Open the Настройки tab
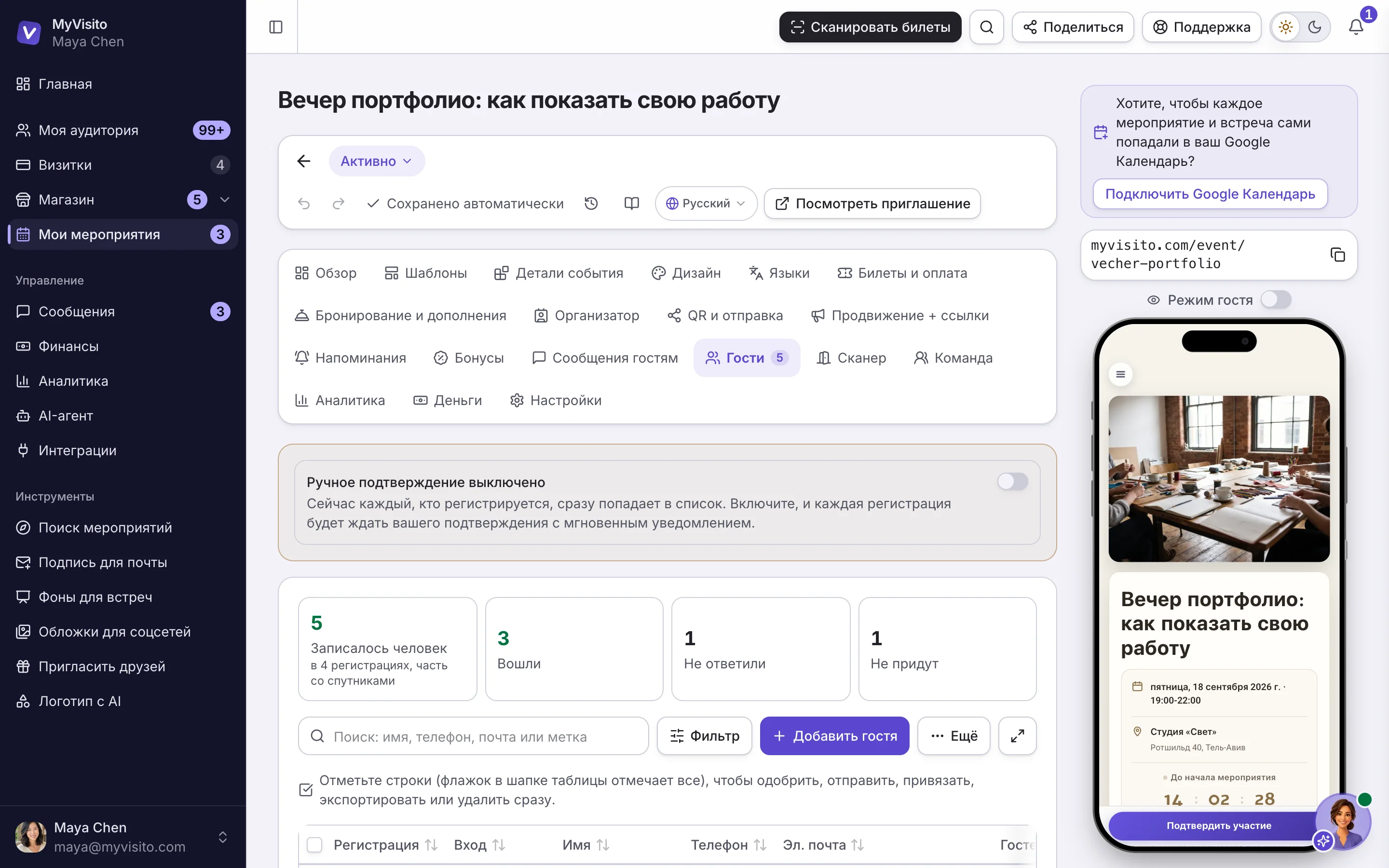 556,400
